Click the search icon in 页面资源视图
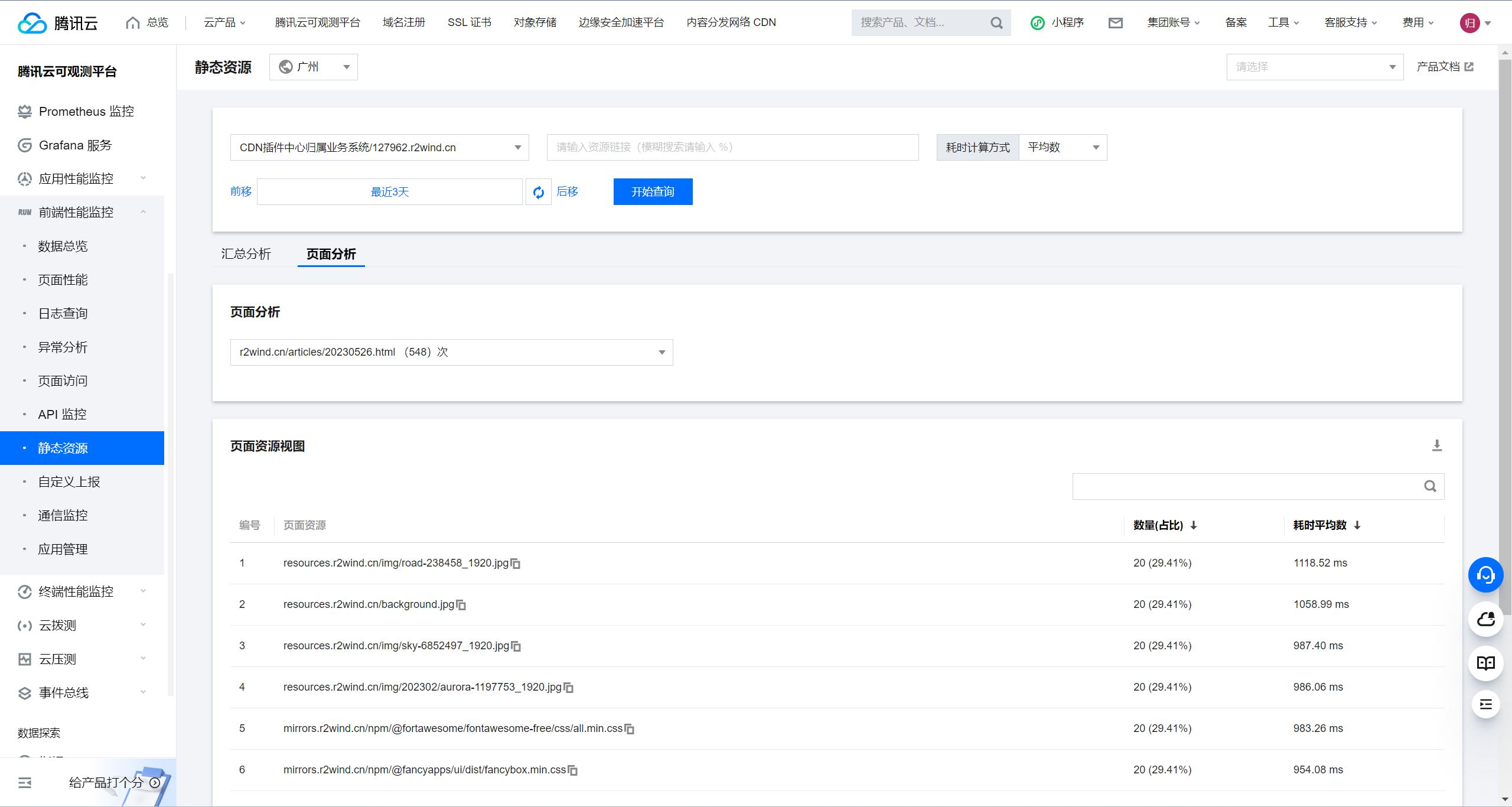This screenshot has height=807, width=1512. (x=1431, y=486)
